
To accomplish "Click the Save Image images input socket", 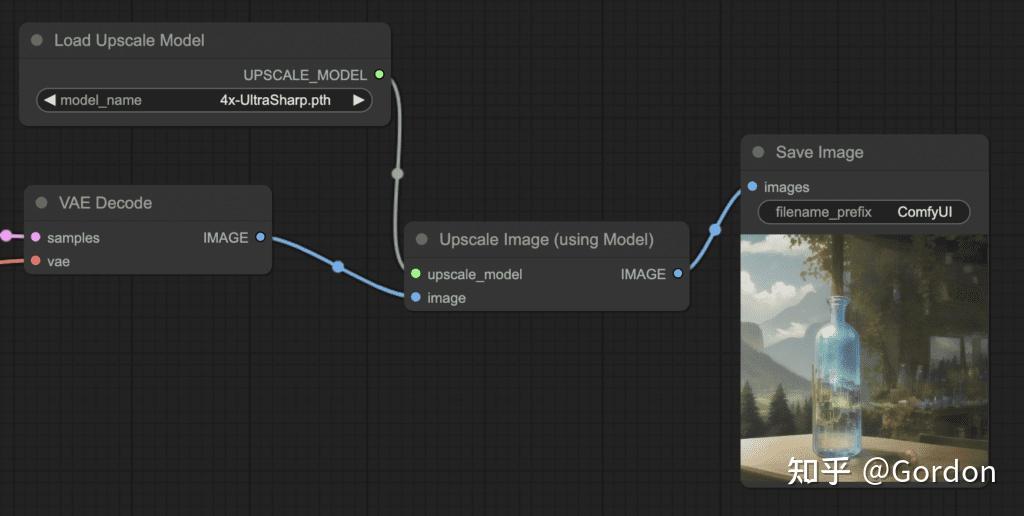I will point(752,187).
